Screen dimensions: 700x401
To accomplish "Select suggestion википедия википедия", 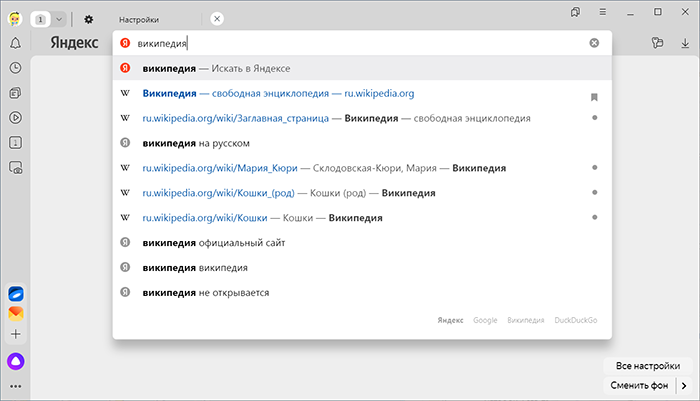I will [362, 268].
